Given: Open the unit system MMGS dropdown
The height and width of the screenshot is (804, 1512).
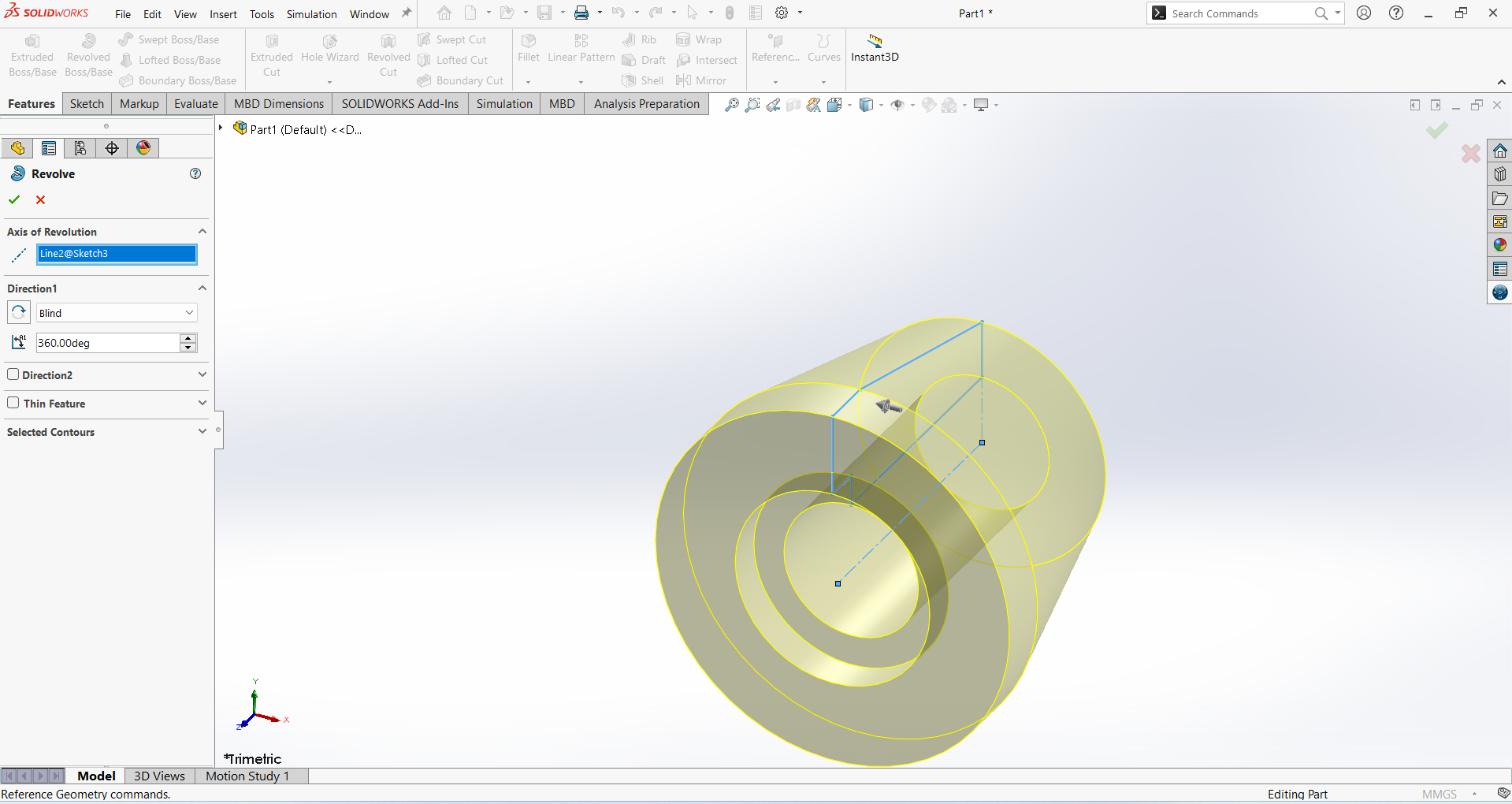Looking at the screenshot, I should click(1474, 795).
